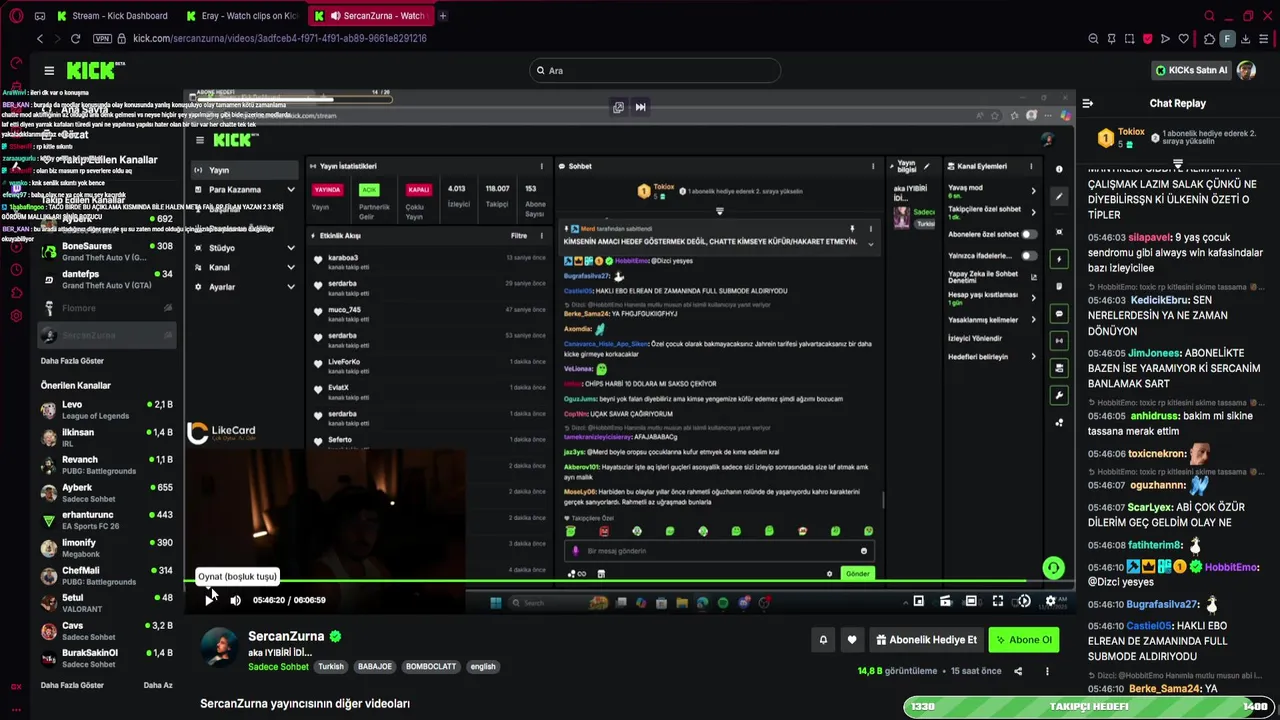
Task: Click the address bar URL
Action: (x=280, y=39)
